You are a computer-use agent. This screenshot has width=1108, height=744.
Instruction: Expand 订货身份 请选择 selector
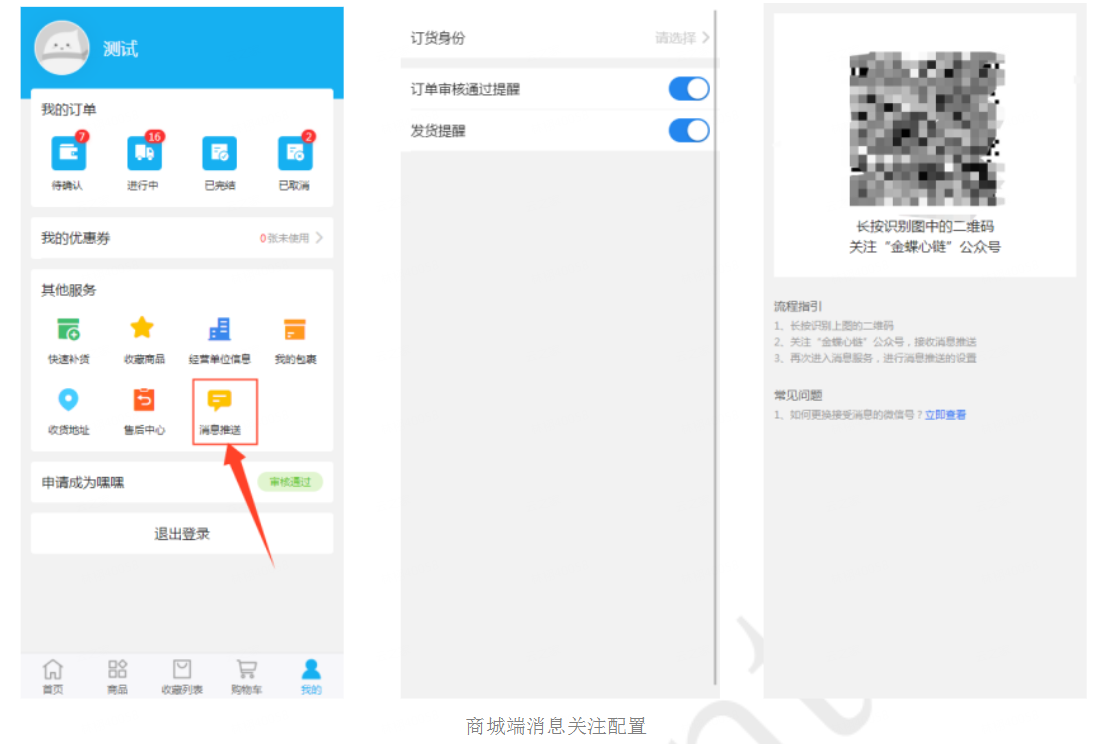point(683,38)
